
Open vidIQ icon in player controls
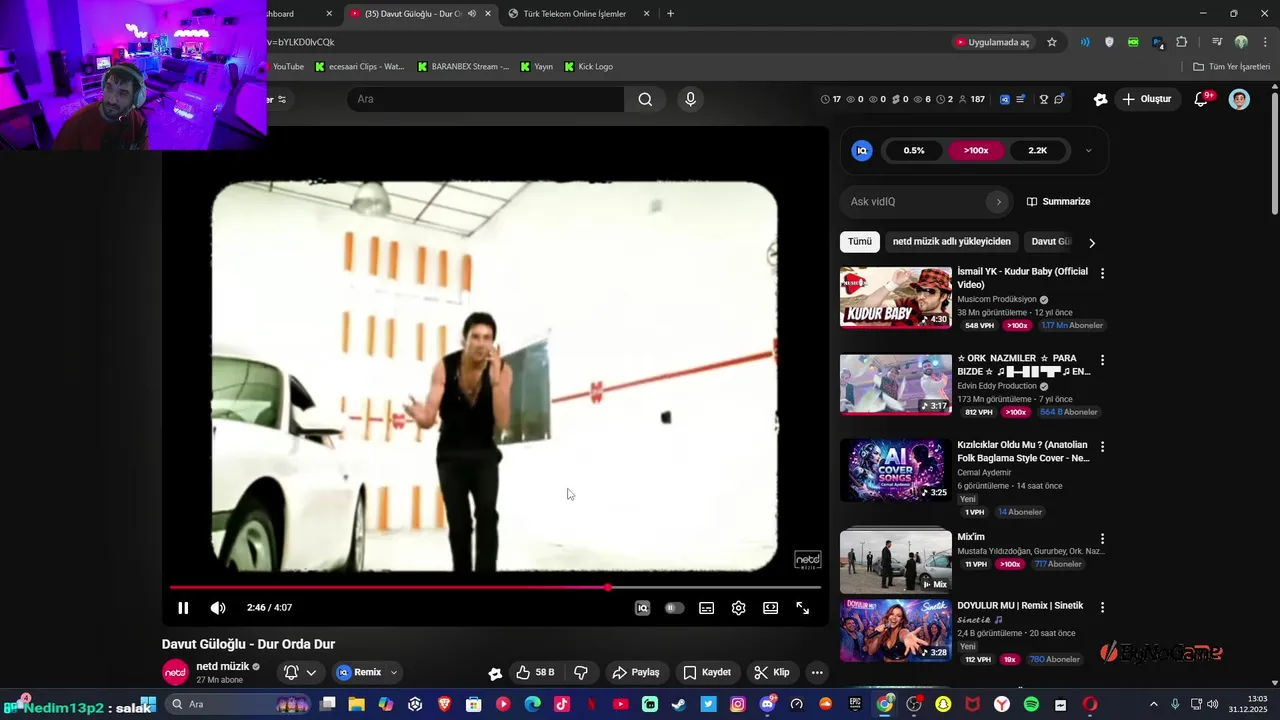click(643, 608)
